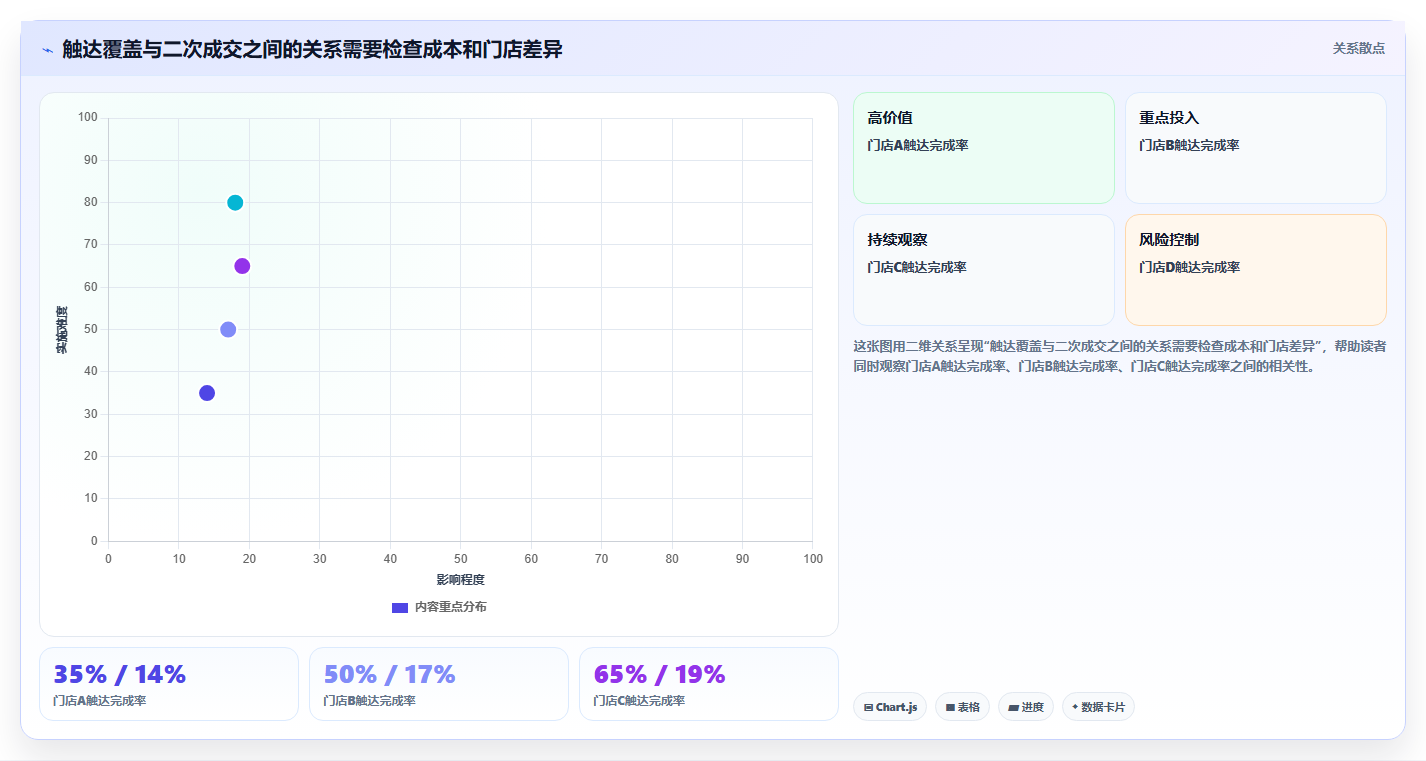Click 门店B触达完成率 under the 50% stat
Screen dimensions: 1426x761
point(369,701)
